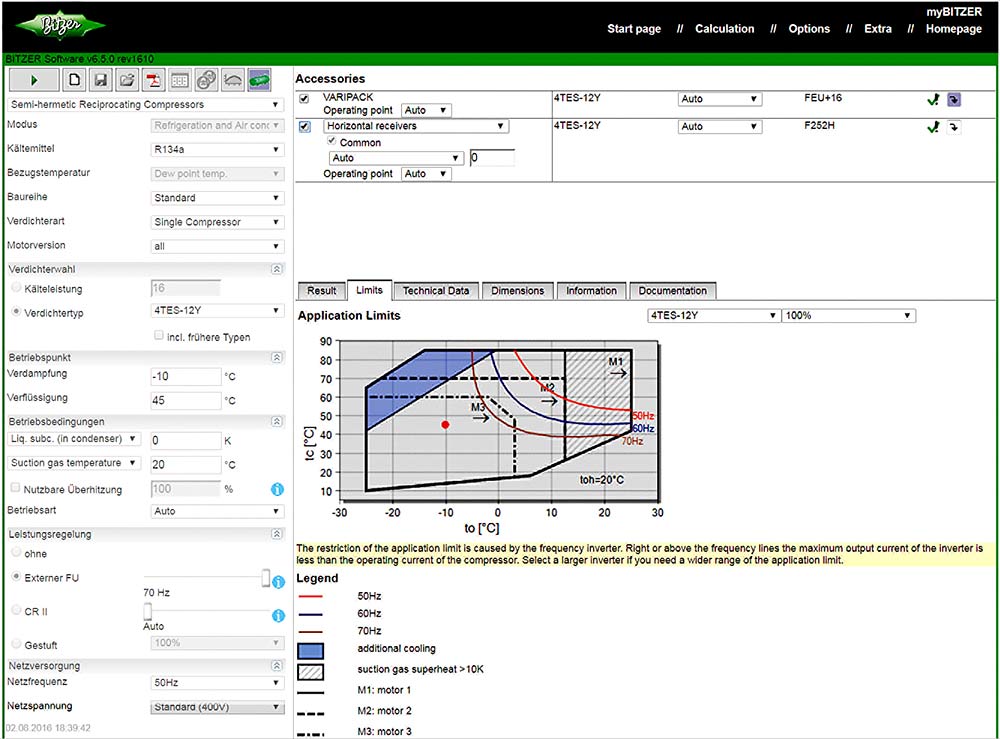Open the Suction gas temperature dropdown
The width and height of the screenshot is (1000, 739).
(x=74, y=463)
